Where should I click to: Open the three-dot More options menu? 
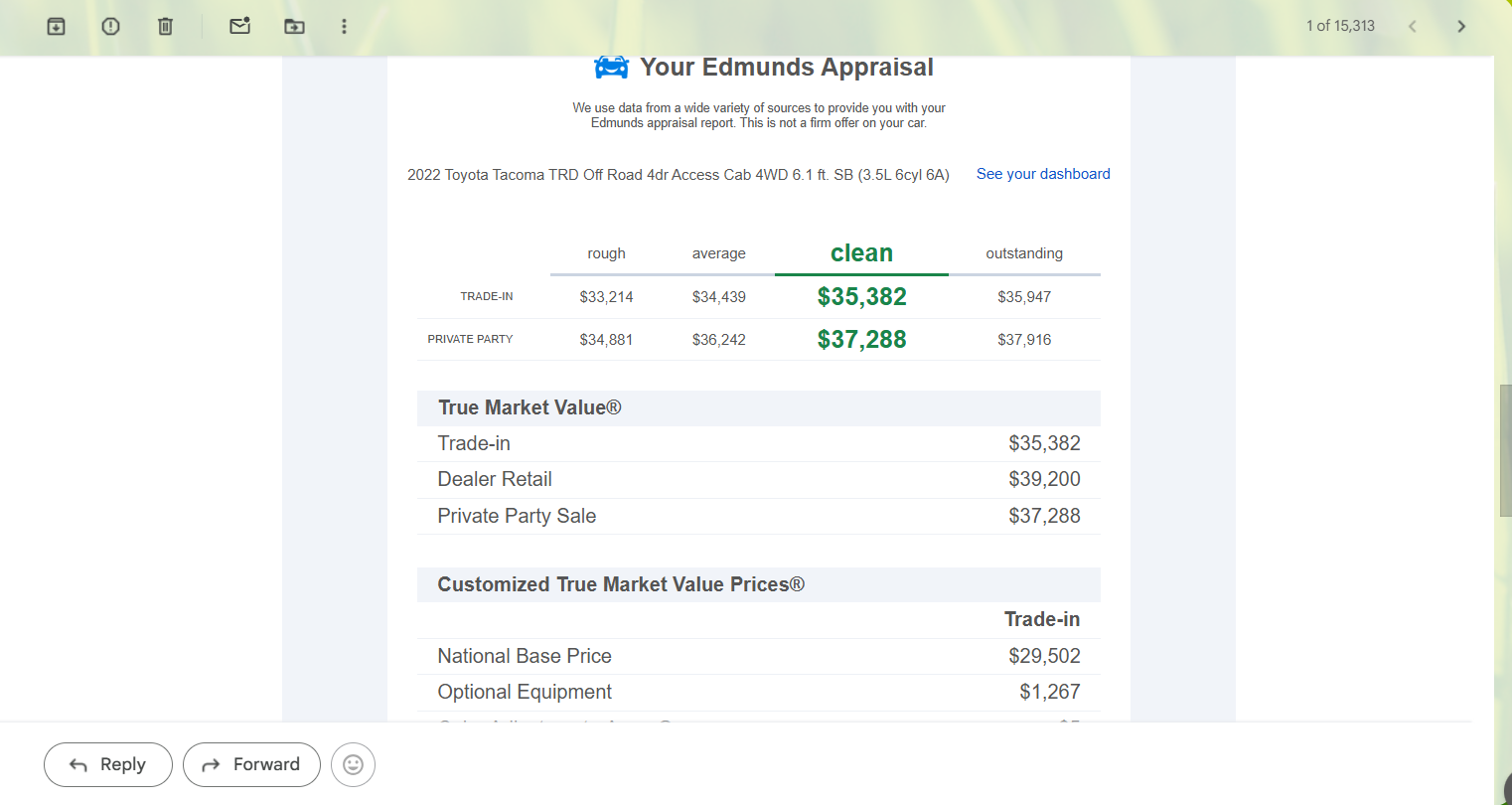coord(344,26)
